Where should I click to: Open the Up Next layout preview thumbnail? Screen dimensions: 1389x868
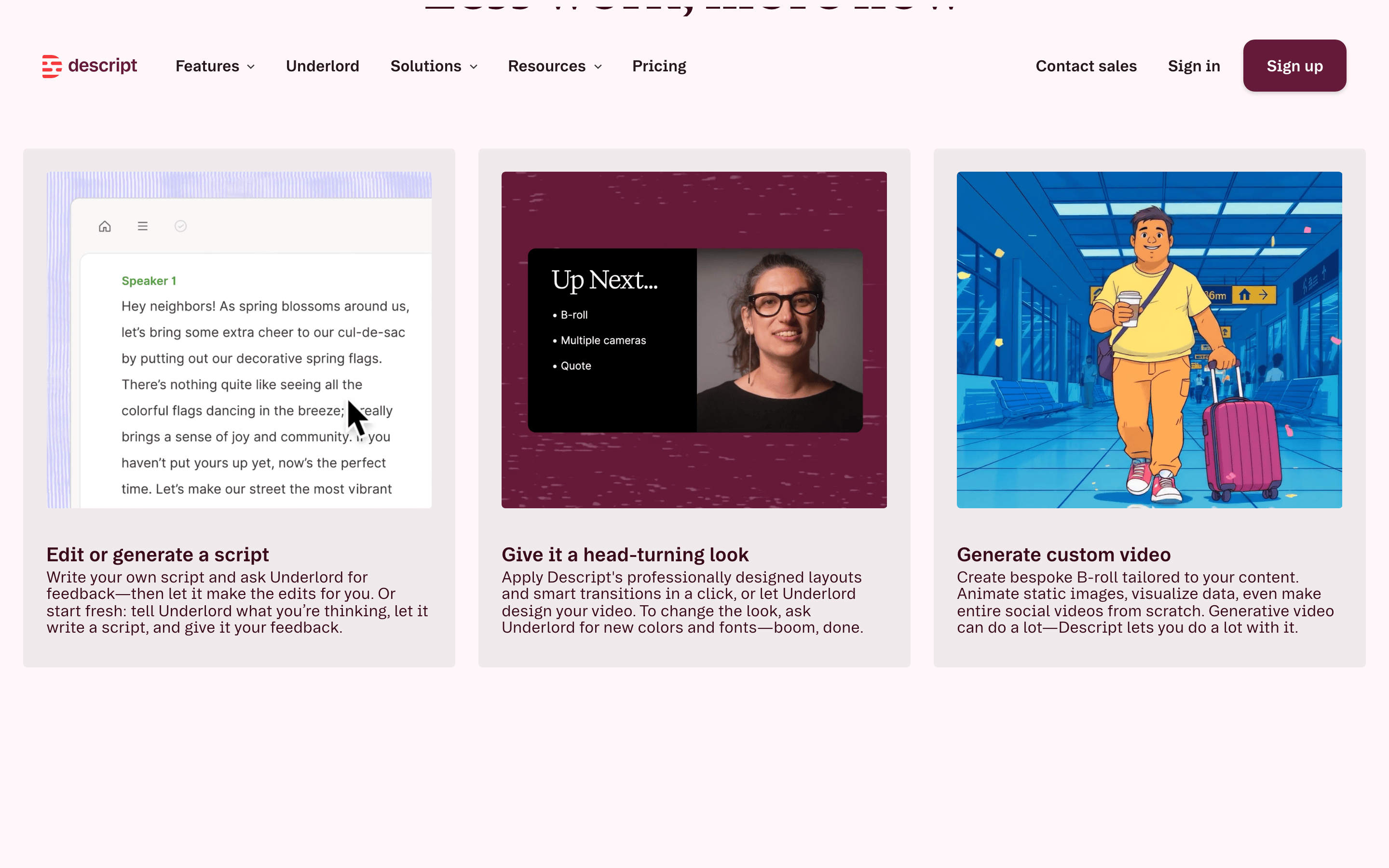[694, 340]
